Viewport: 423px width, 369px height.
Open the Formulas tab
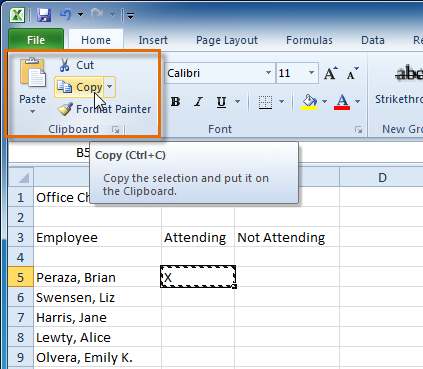click(x=309, y=40)
